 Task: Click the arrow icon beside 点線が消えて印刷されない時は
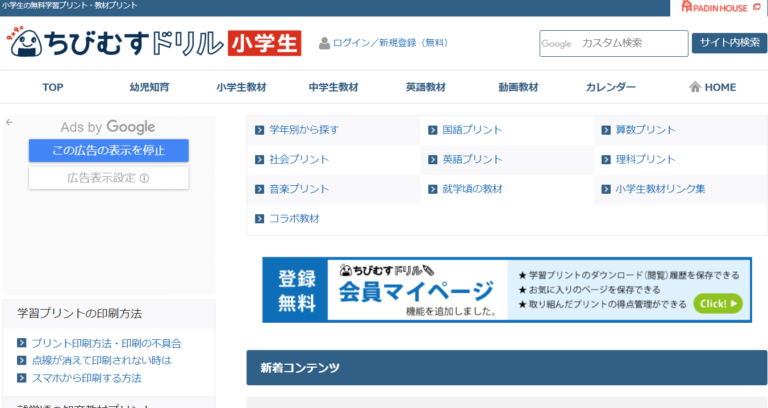coord(22,360)
